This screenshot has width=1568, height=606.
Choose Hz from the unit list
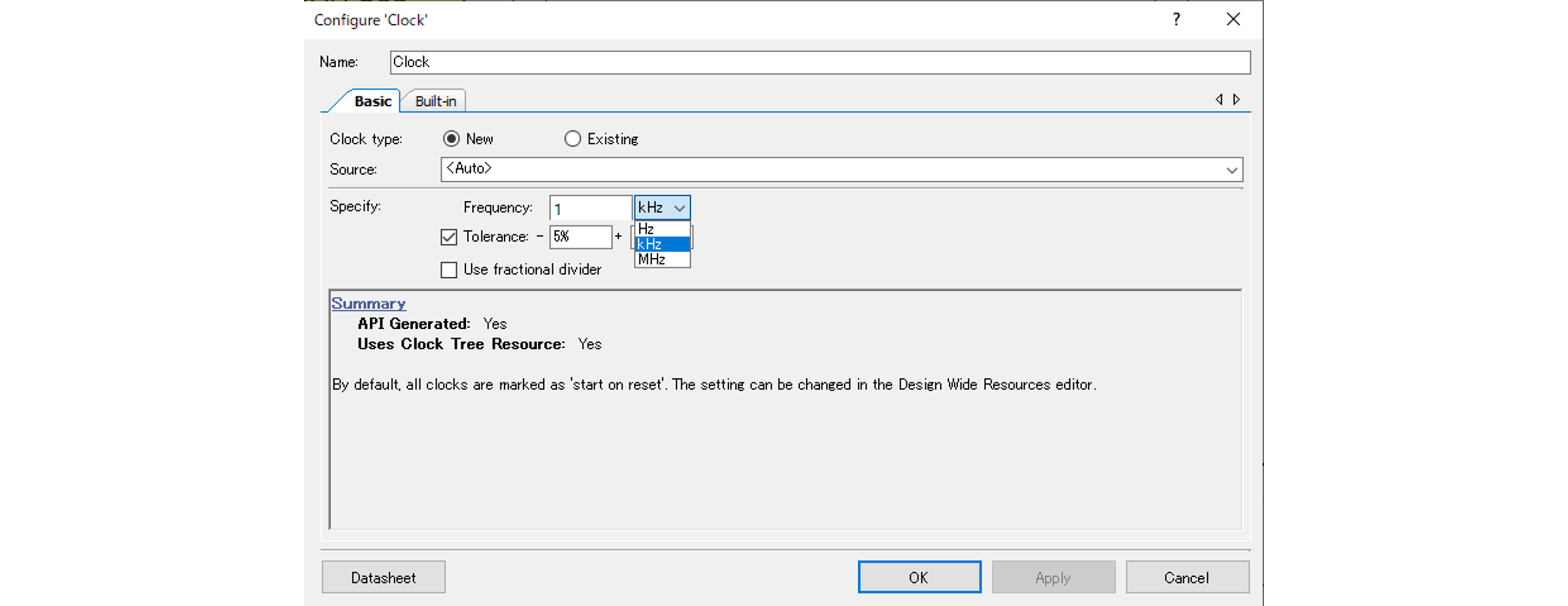click(661, 229)
